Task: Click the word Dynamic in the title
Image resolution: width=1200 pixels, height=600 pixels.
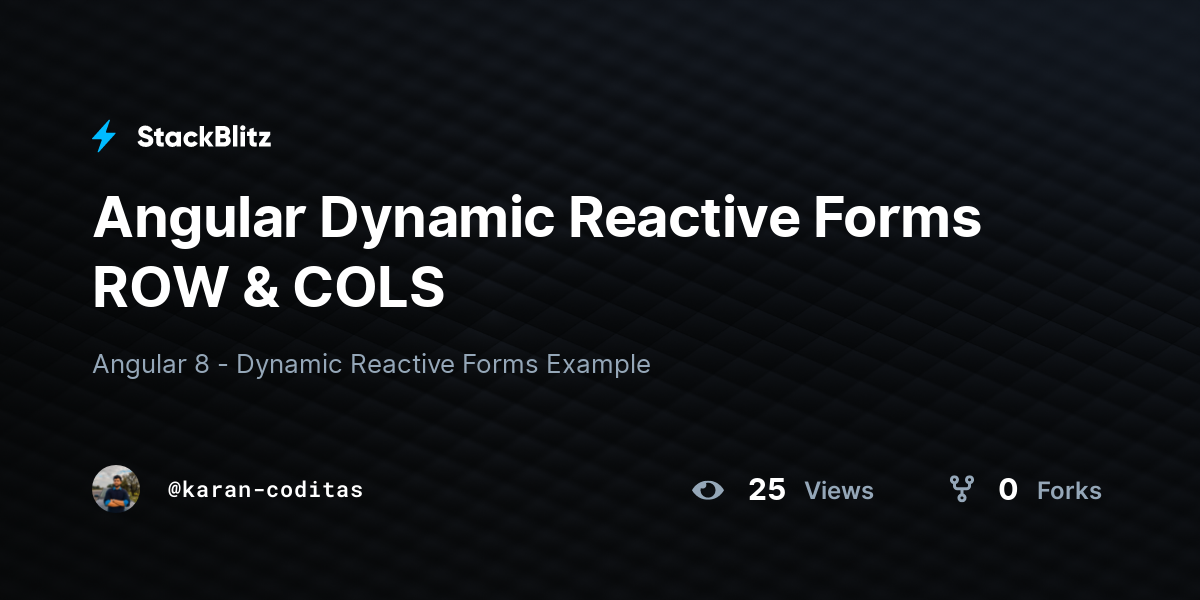Action: (438, 221)
